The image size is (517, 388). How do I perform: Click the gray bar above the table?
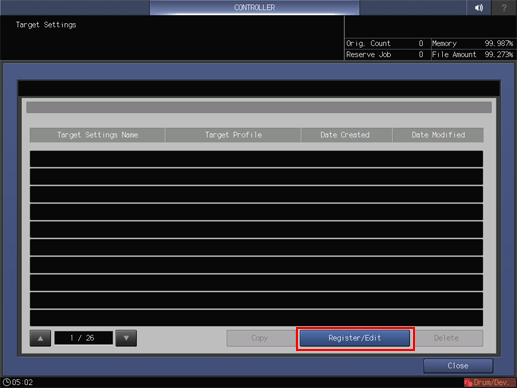click(x=259, y=107)
